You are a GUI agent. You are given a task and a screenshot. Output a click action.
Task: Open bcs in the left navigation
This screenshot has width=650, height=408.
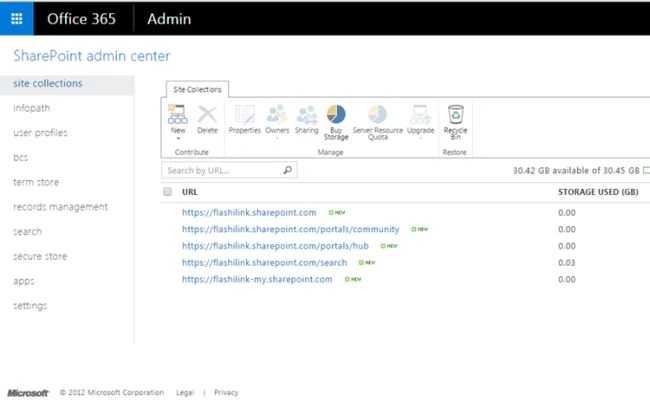(20, 158)
